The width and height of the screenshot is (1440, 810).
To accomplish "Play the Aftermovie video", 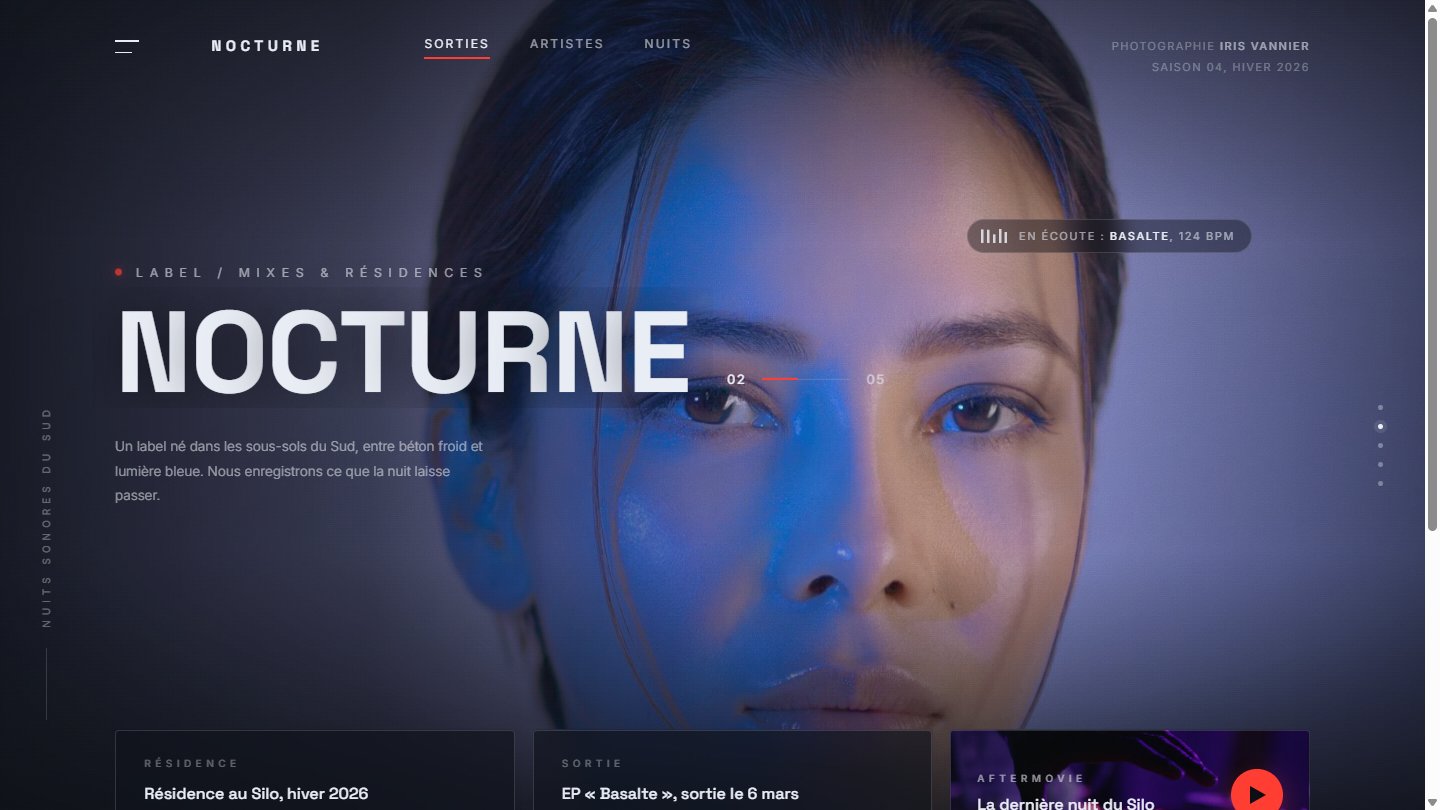I will (x=1256, y=794).
